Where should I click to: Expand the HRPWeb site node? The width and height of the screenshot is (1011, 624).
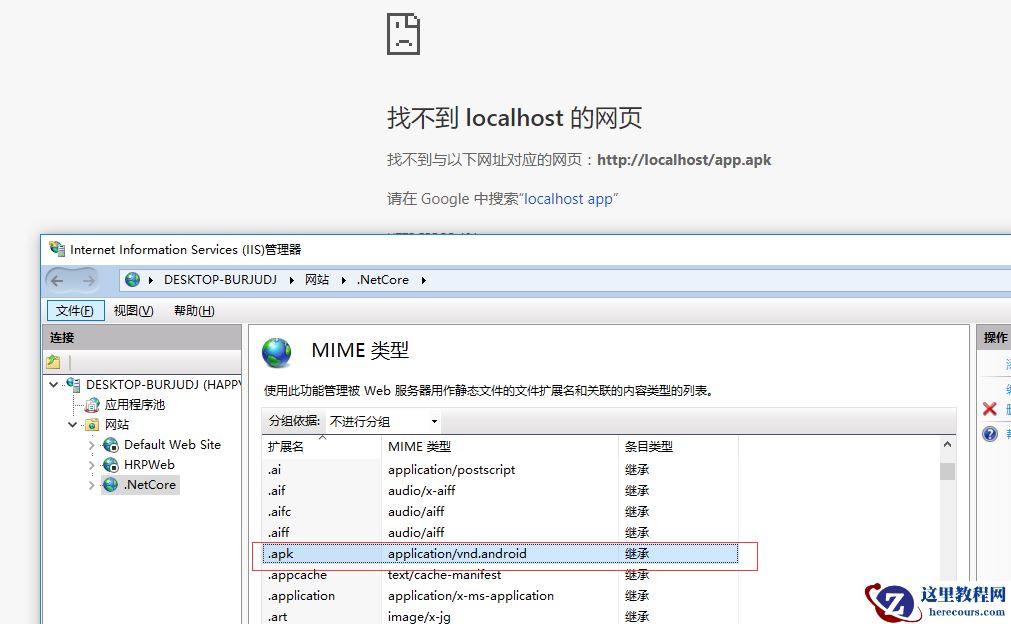(x=92, y=465)
